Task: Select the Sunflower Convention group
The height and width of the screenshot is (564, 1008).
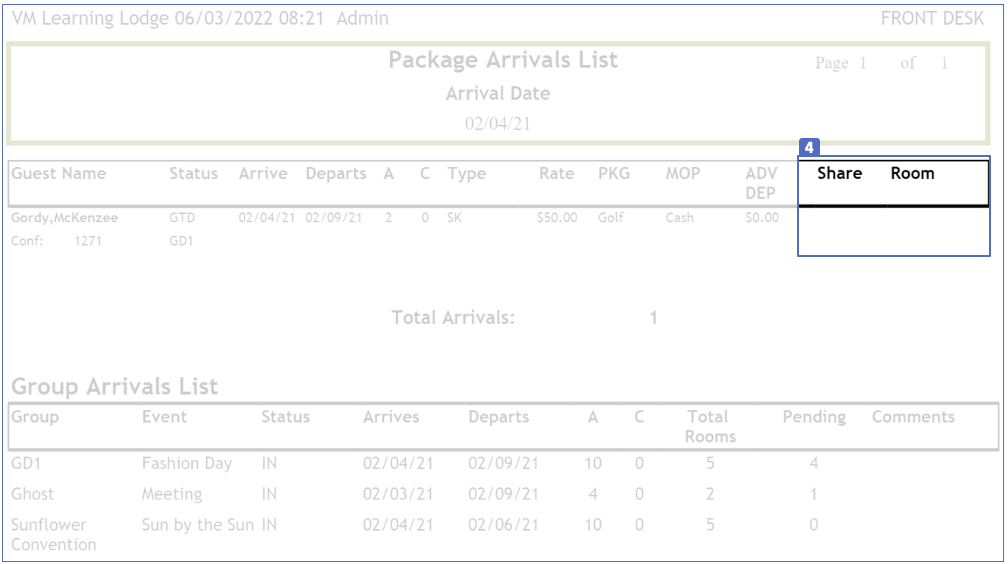Action: (49, 534)
